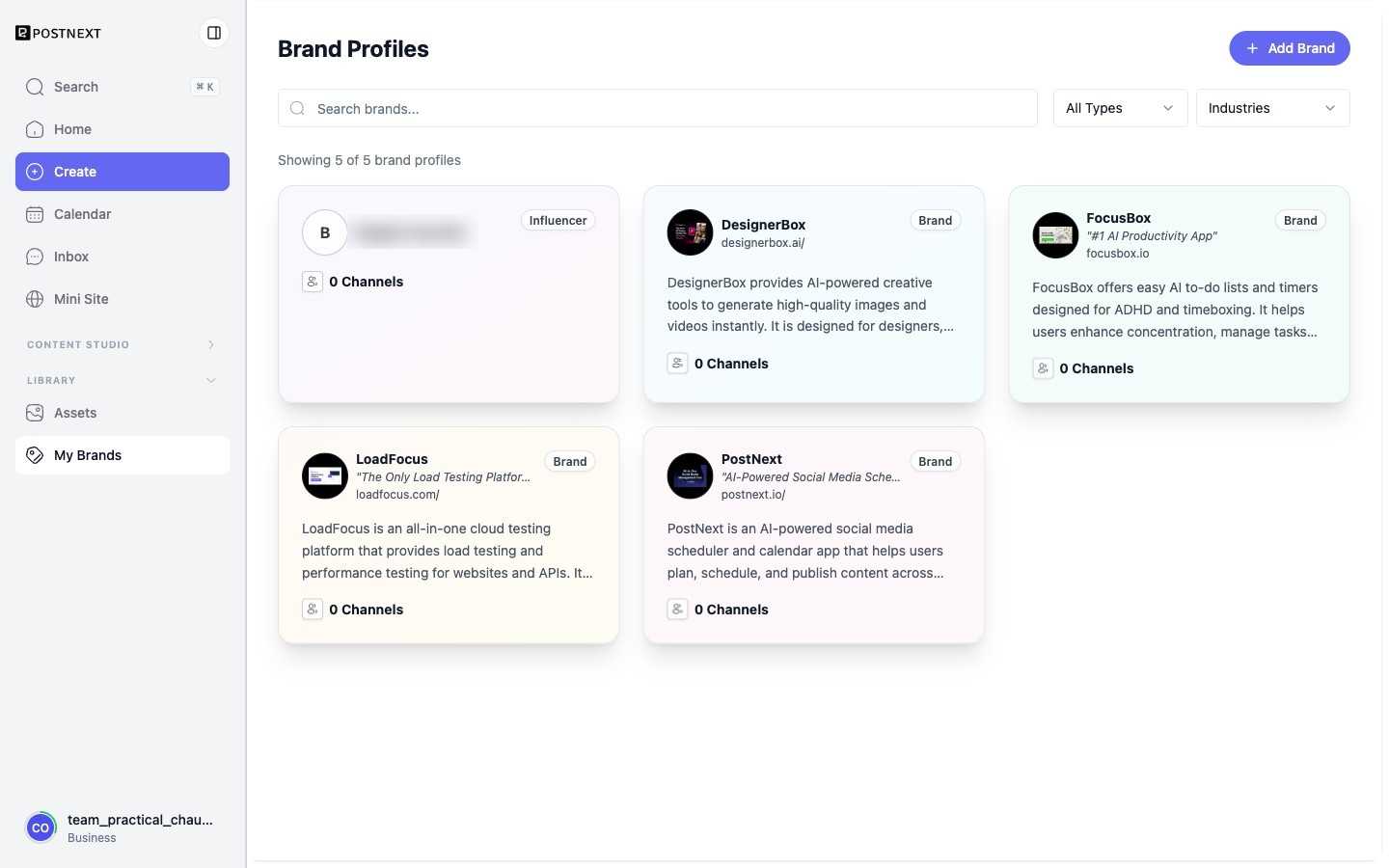Click the PostNext logo icon
Viewport: 1389px width, 868px height.
(23, 33)
